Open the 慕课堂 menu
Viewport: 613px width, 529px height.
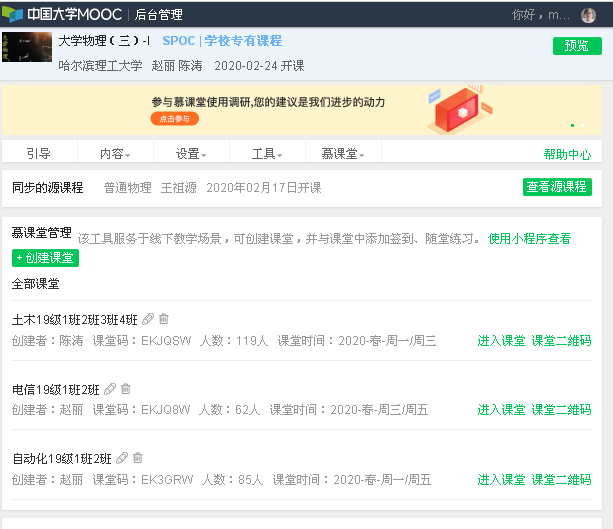coord(342,154)
